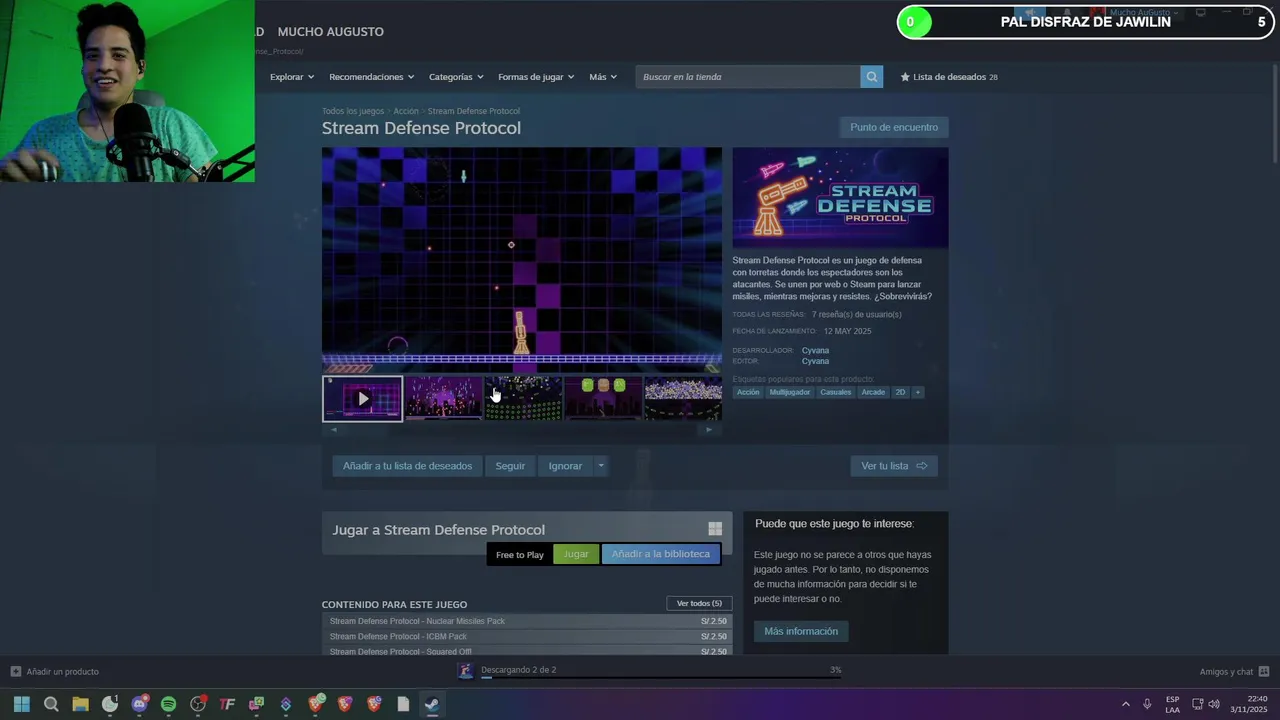Play the trailer video thumbnail
The image size is (1280, 720).
click(362, 399)
